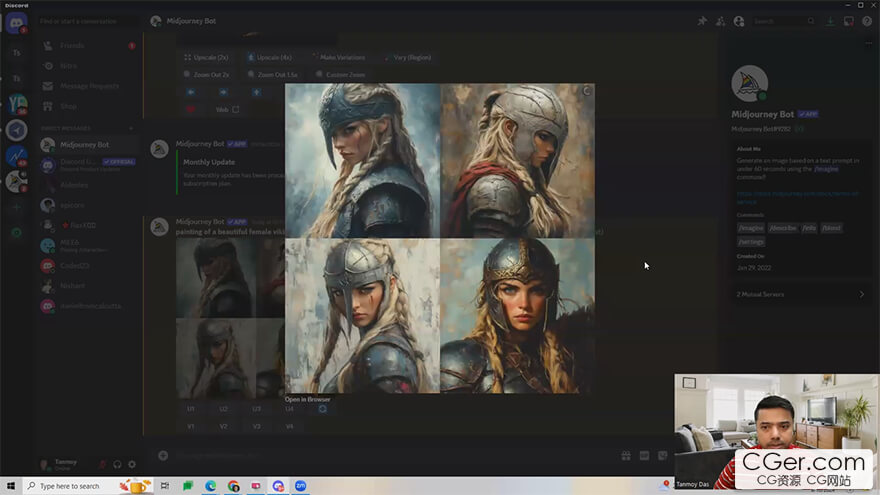Toggle microphone mute icon
The height and width of the screenshot is (495, 880).
pos(102,465)
